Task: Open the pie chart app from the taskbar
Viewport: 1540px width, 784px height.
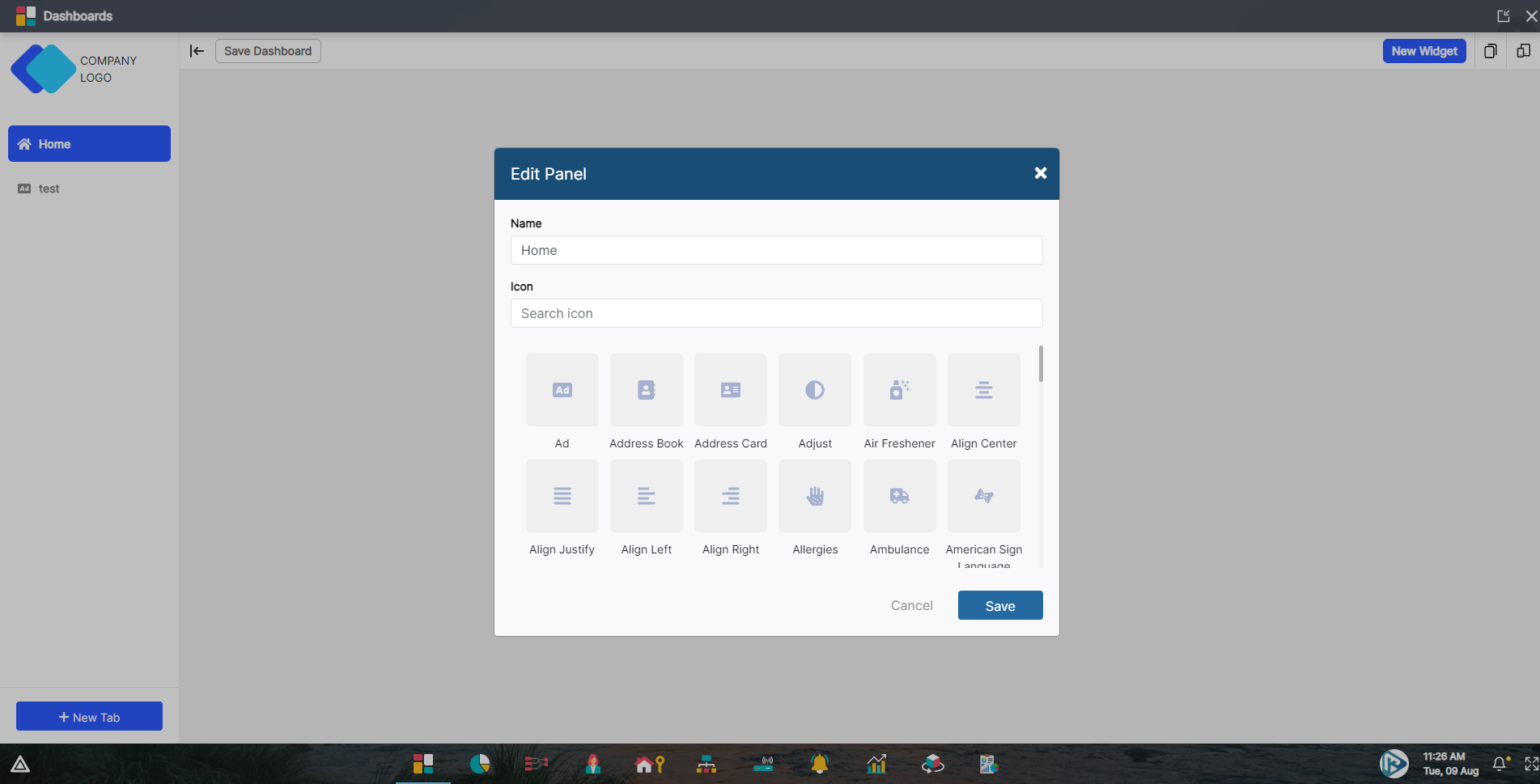Action: point(480,764)
